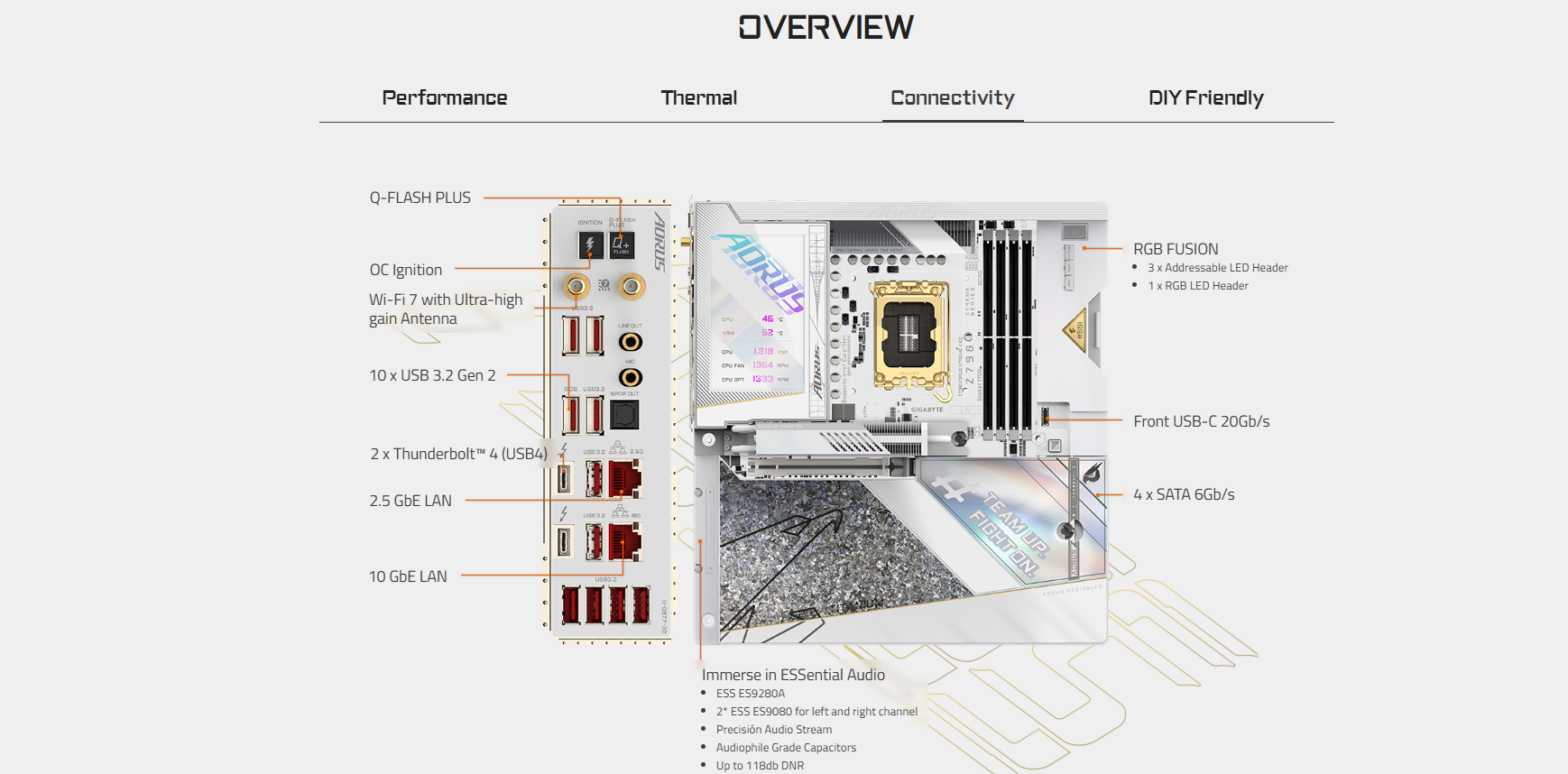Select the Connectivity tab
This screenshot has width=1568, height=774.
pos(953,97)
